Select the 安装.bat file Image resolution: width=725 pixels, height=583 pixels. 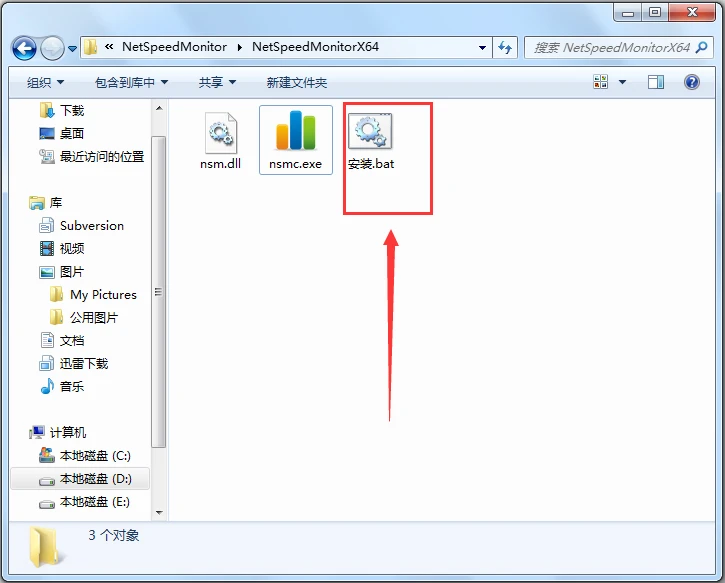pyautogui.click(x=371, y=141)
